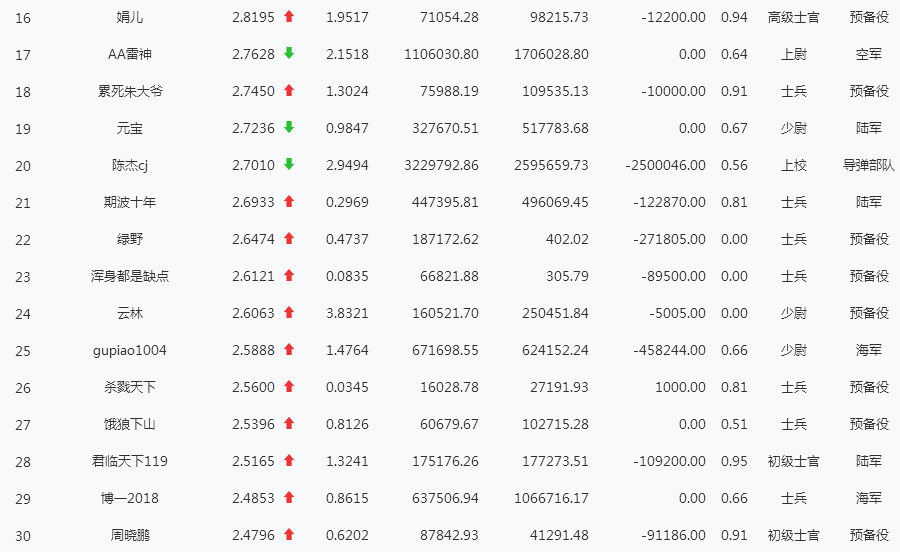Click 空军 in AA雷神 row
The image size is (900, 552).
click(869, 54)
